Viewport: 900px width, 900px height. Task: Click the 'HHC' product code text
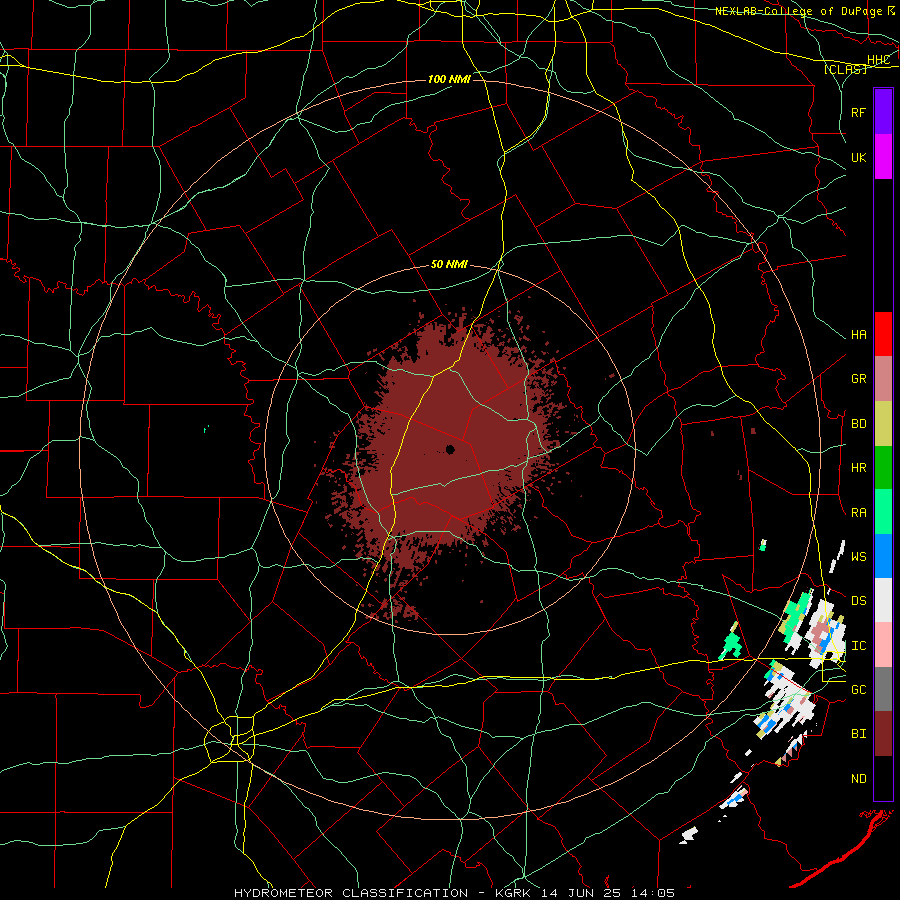tap(879, 60)
